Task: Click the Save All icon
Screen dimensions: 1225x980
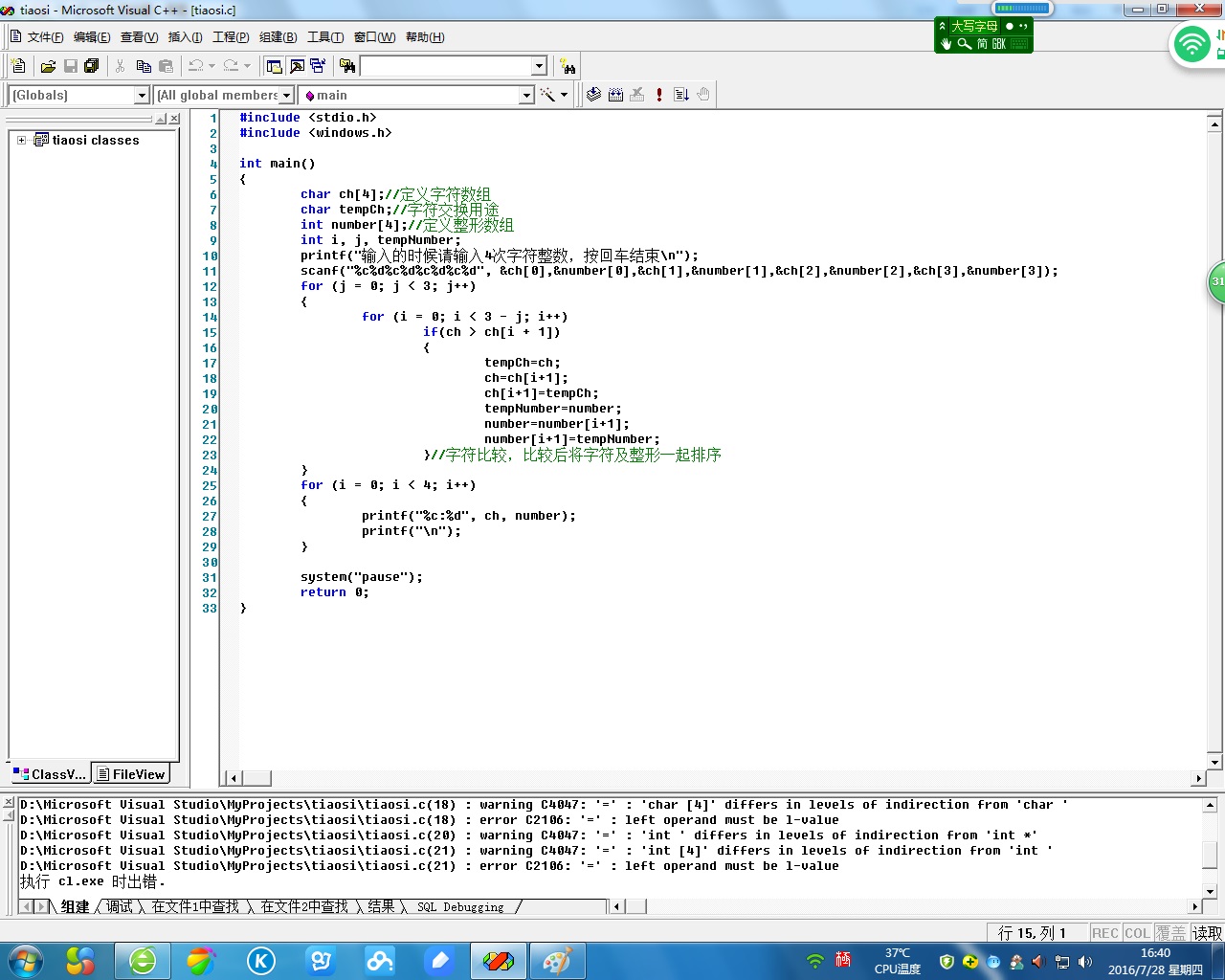Action: point(92,66)
